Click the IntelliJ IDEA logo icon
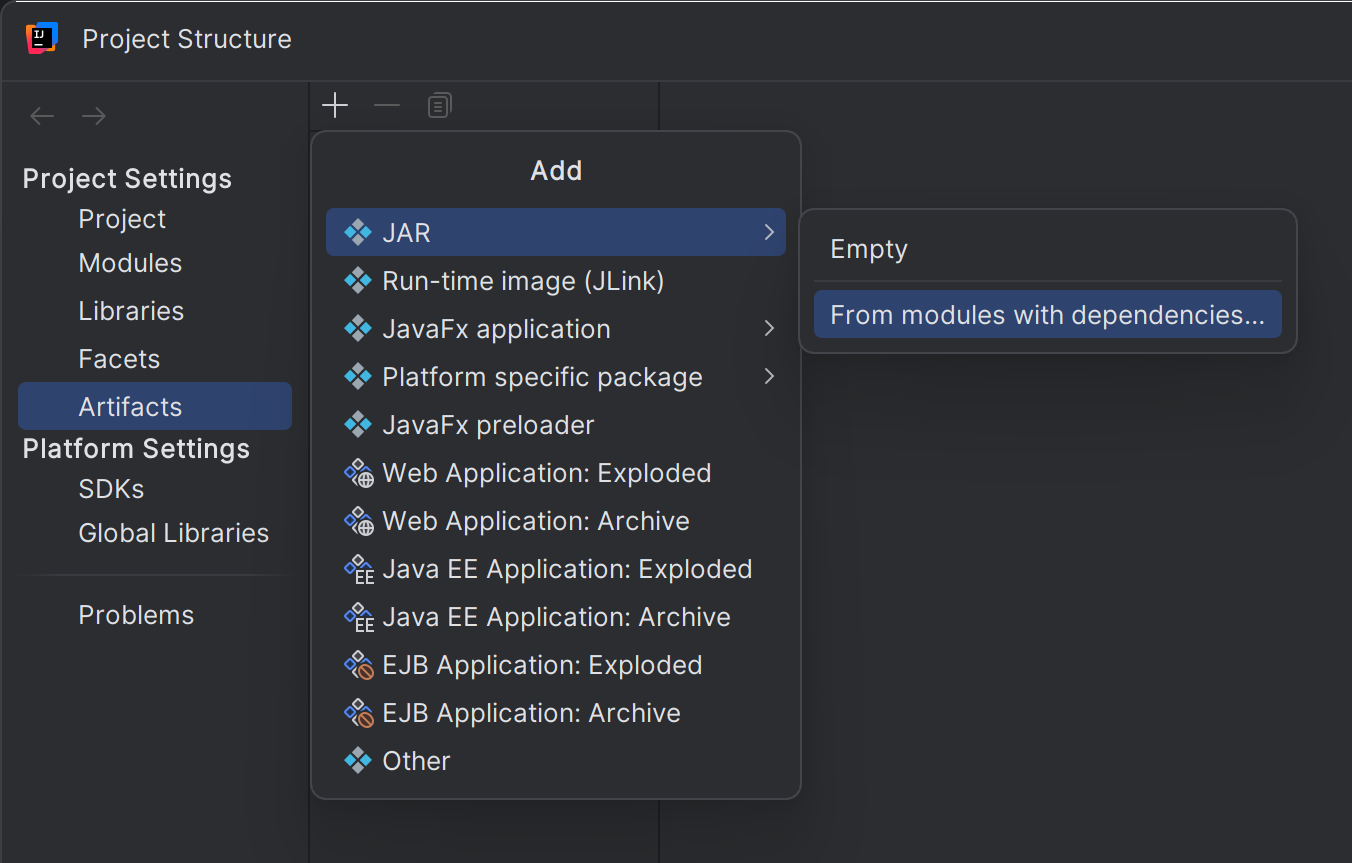The width and height of the screenshot is (1352, 863). (41, 39)
